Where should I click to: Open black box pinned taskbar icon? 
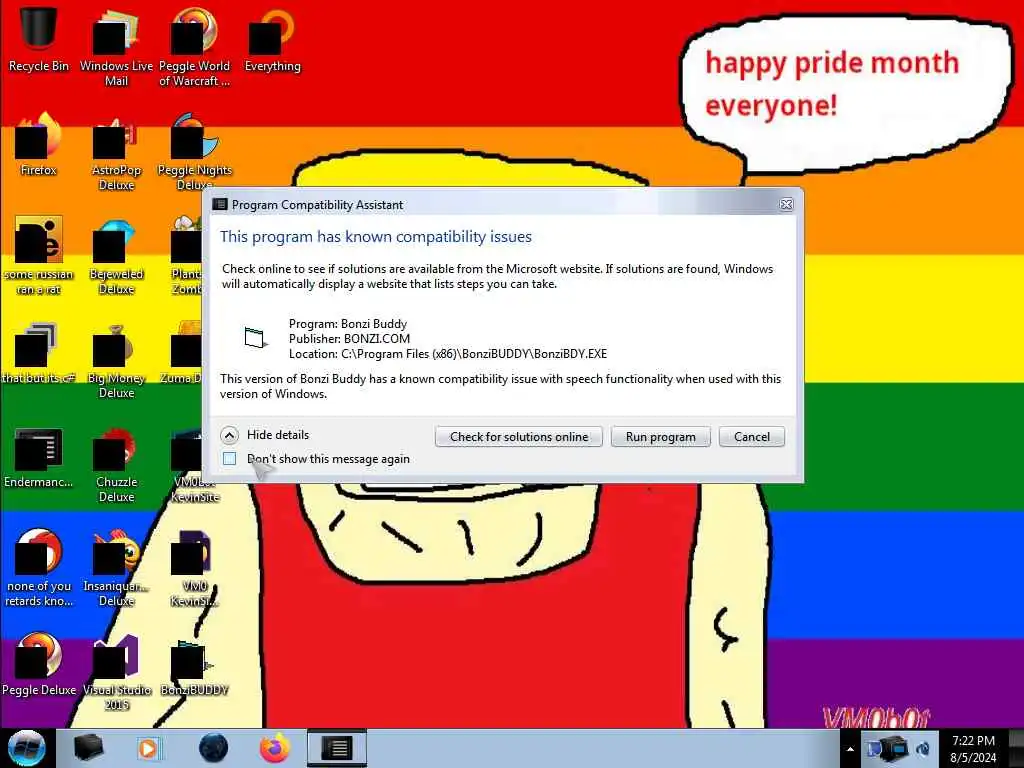[x=89, y=748]
